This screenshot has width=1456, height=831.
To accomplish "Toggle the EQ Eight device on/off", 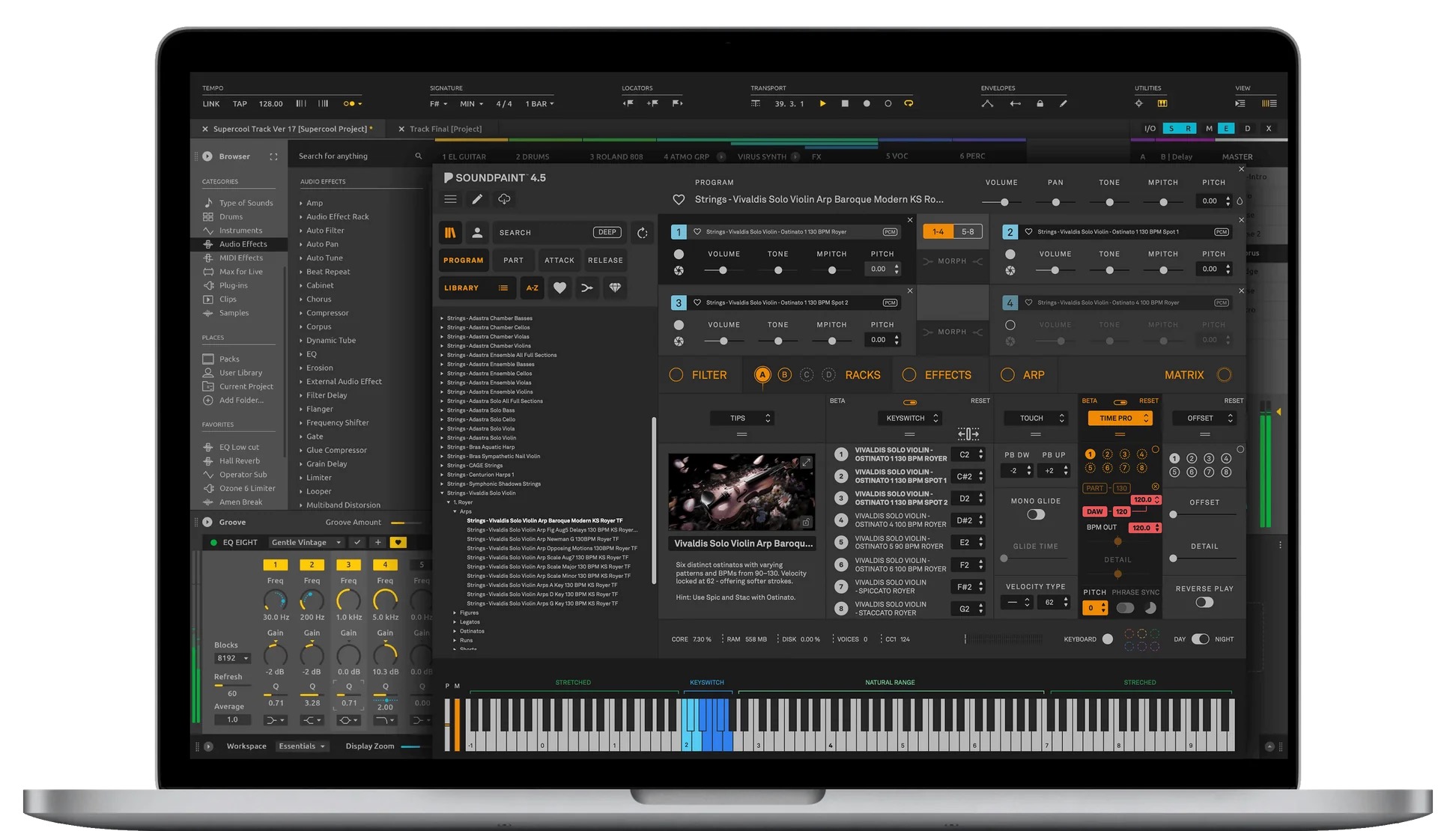I will [x=213, y=543].
